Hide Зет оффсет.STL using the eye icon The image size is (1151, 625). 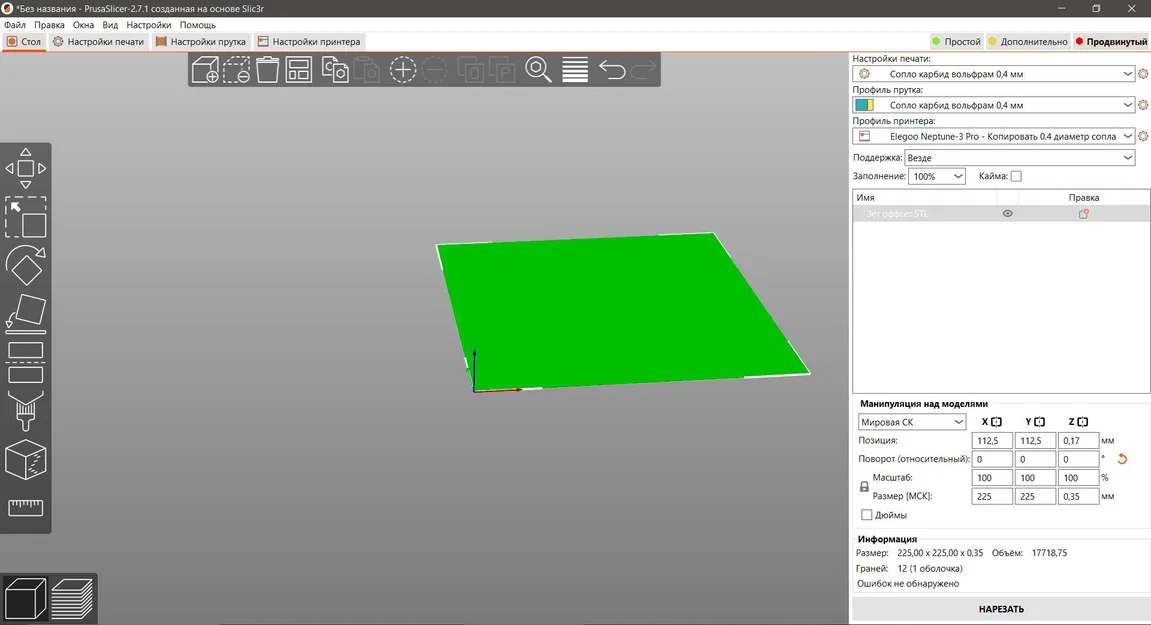click(x=1007, y=213)
